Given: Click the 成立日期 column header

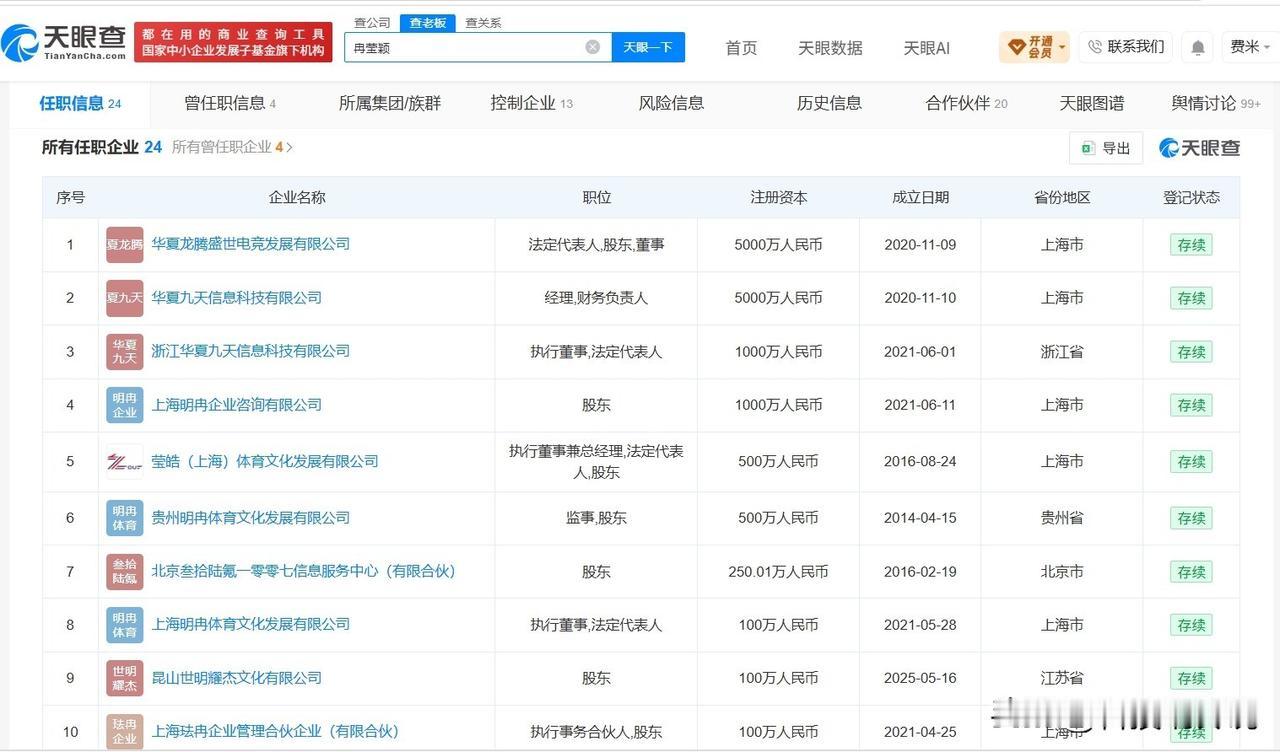Looking at the screenshot, I should click(x=920, y=198).
